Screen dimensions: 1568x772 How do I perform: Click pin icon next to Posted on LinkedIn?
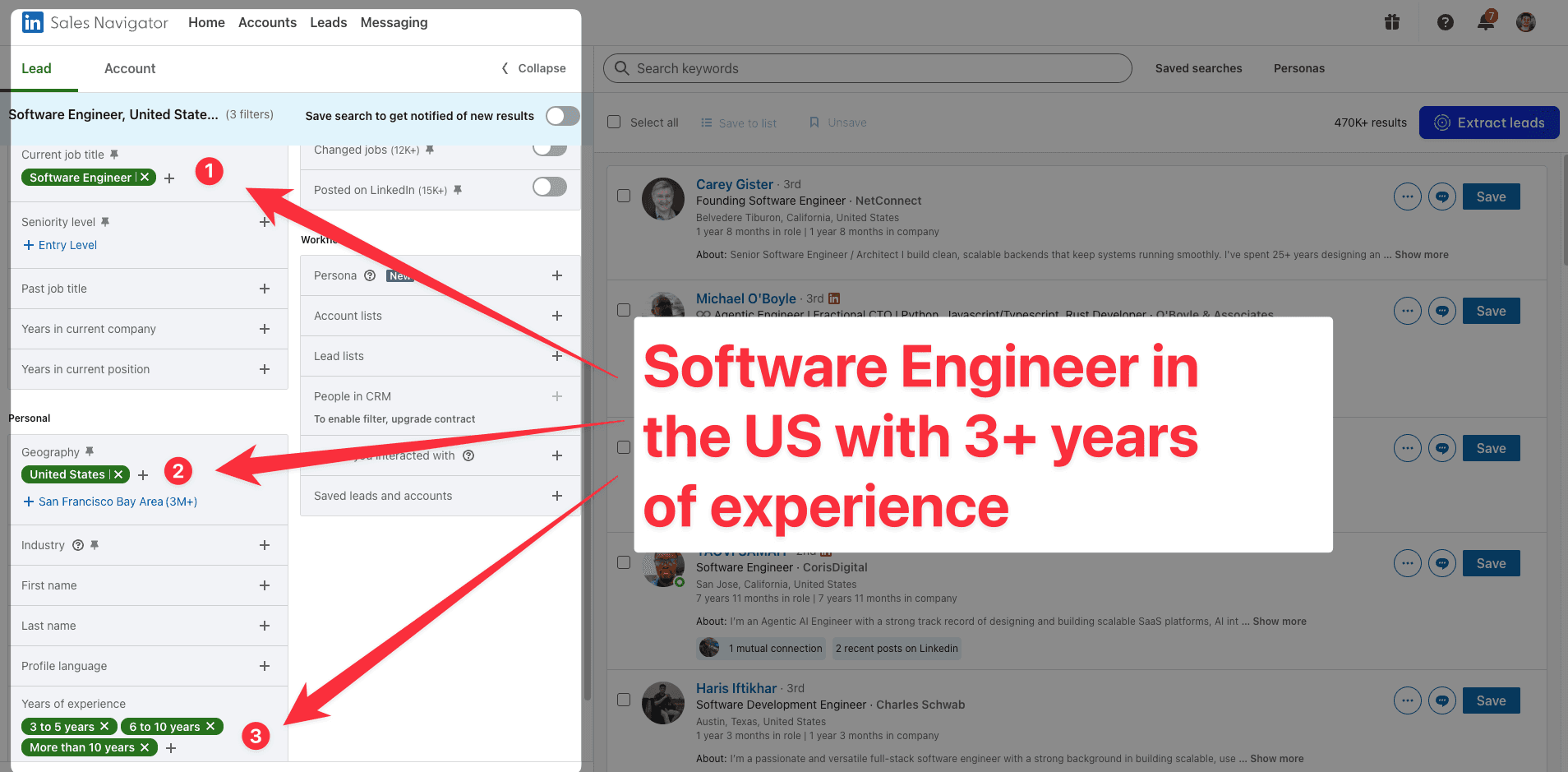(x=458, y=190)
